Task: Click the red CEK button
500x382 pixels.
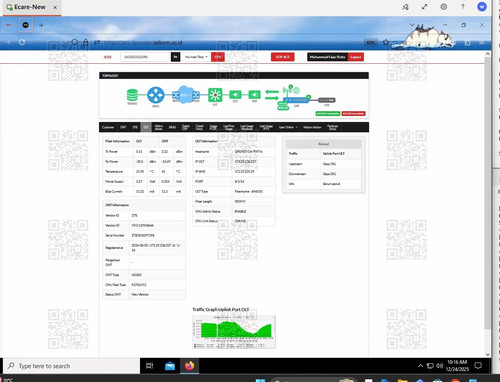Action: click(218, 57)
